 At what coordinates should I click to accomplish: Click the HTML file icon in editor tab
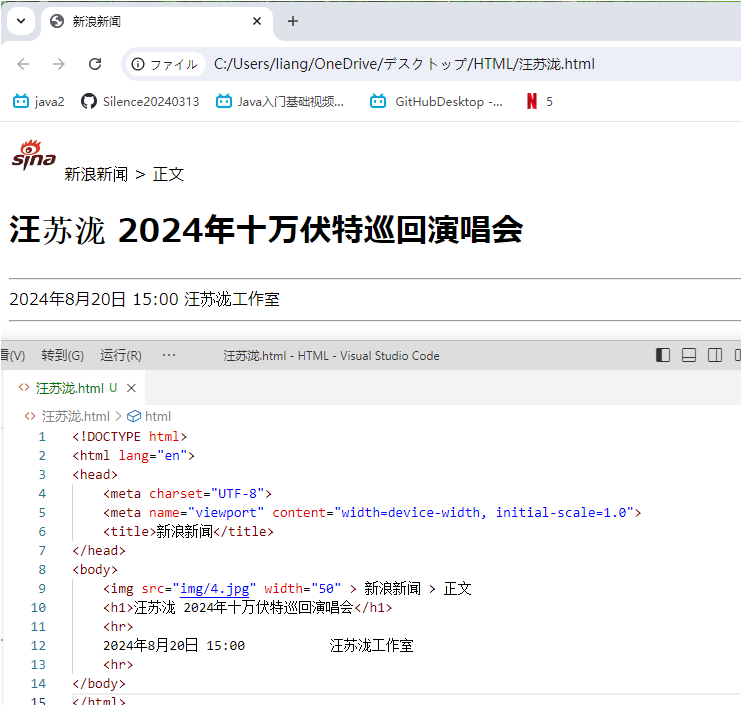(x=23, y=387)
